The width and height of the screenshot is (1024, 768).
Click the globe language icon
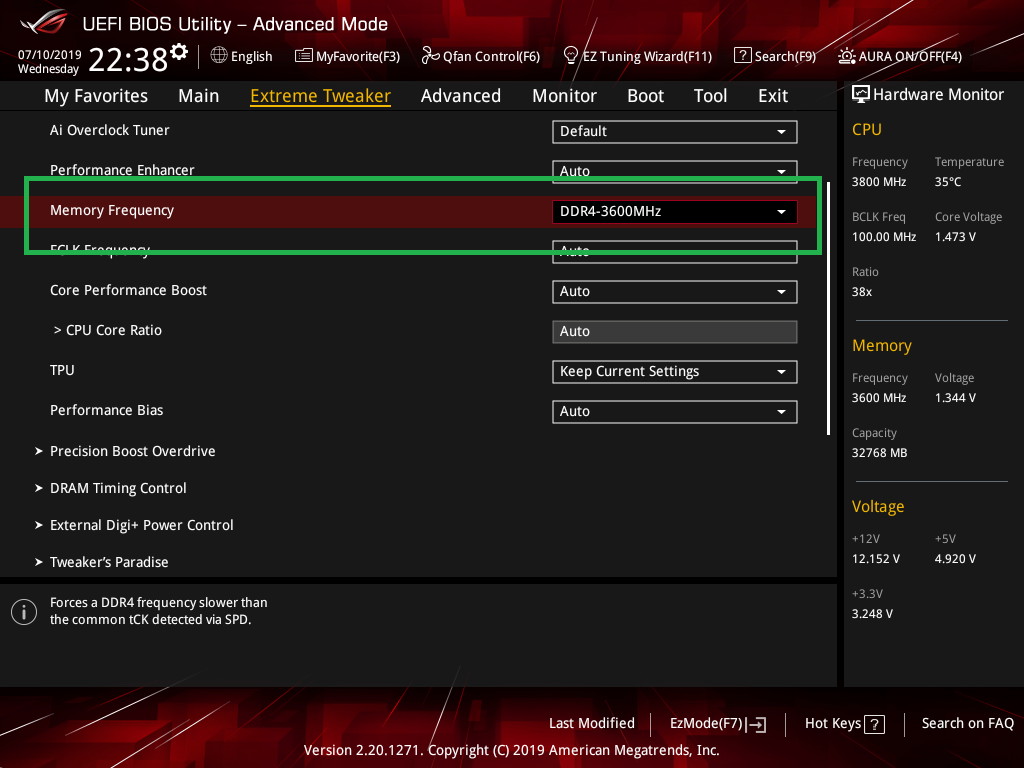point(219,56)
